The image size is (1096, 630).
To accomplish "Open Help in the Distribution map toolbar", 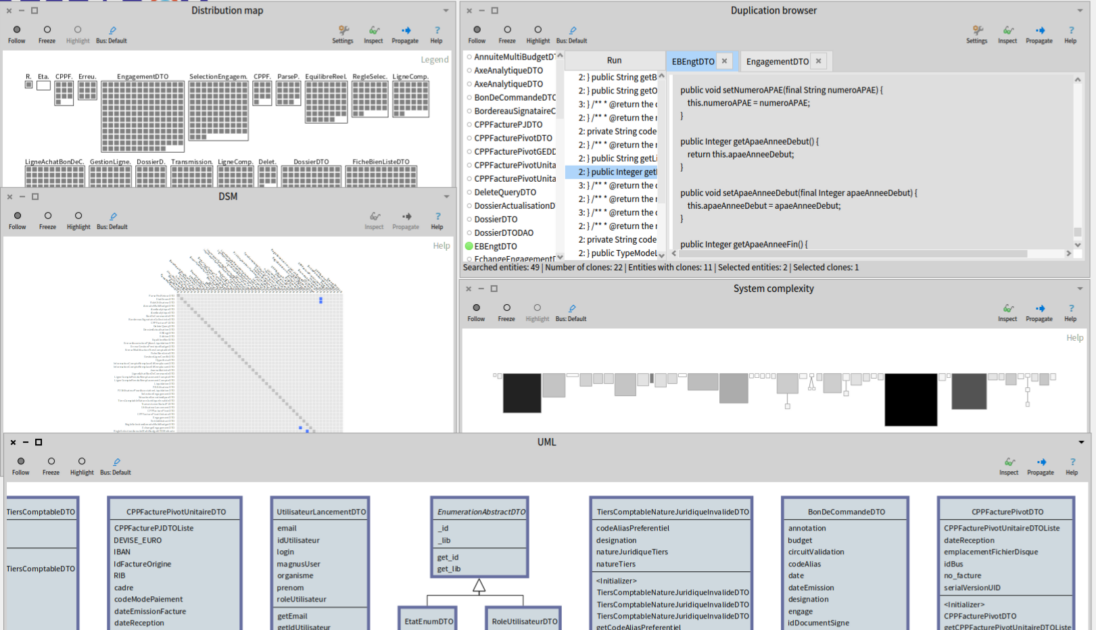I will point(437,34).
